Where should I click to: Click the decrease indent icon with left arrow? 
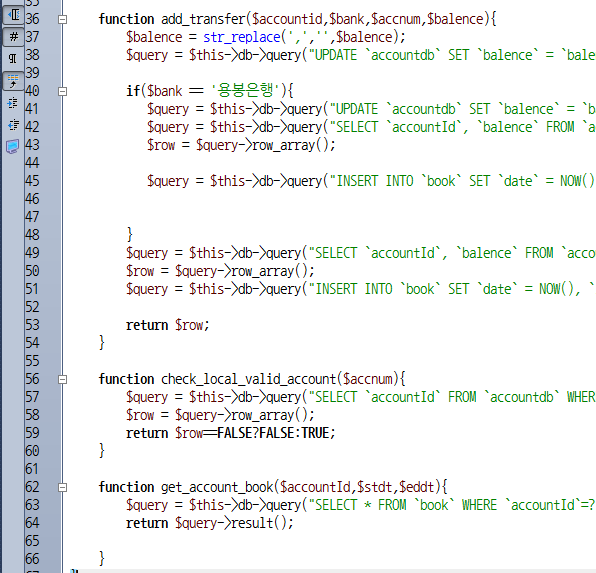(x=13, y=125)
